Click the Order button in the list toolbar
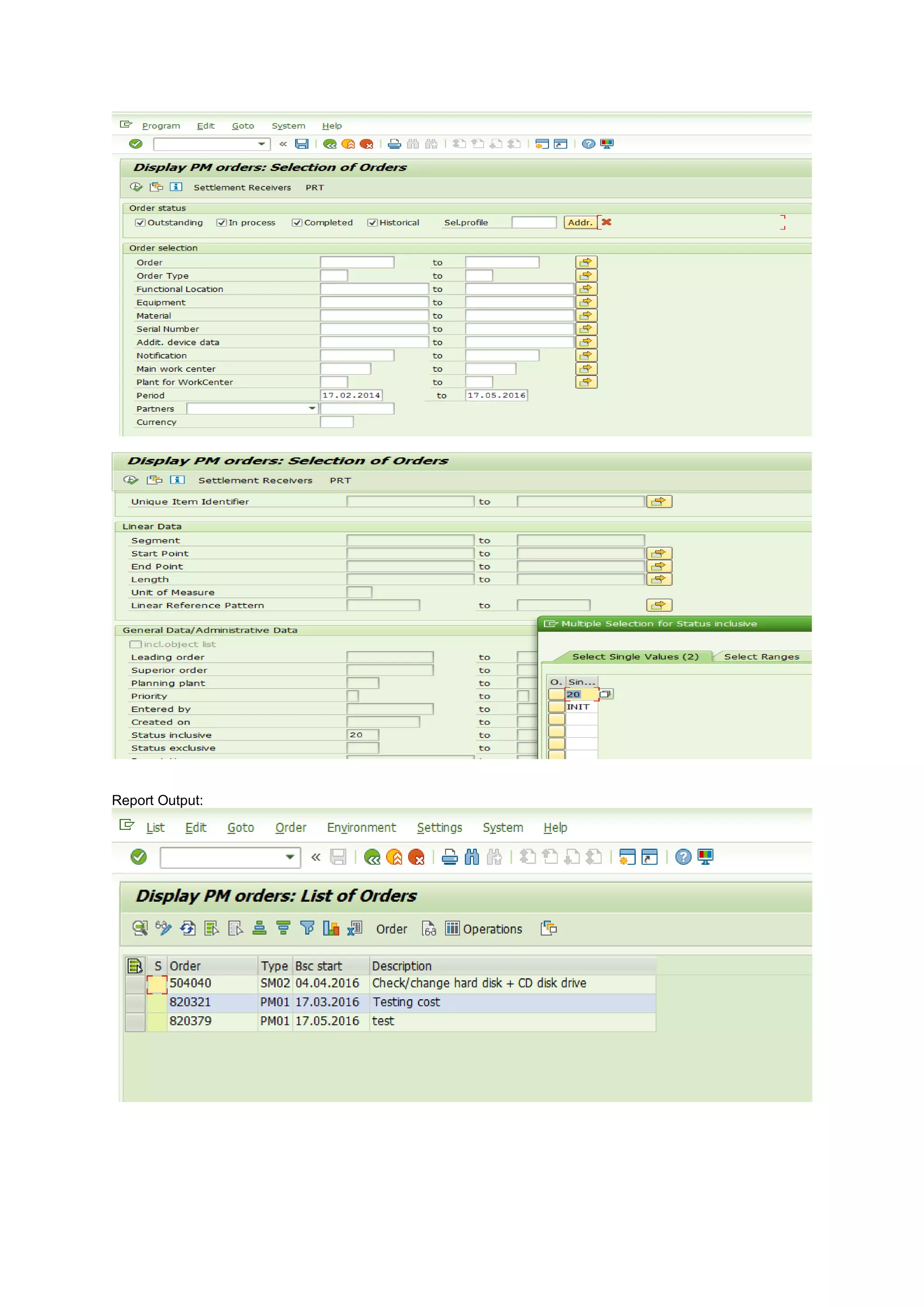This screenshot has height=1307, width=924. pos(392,929)
